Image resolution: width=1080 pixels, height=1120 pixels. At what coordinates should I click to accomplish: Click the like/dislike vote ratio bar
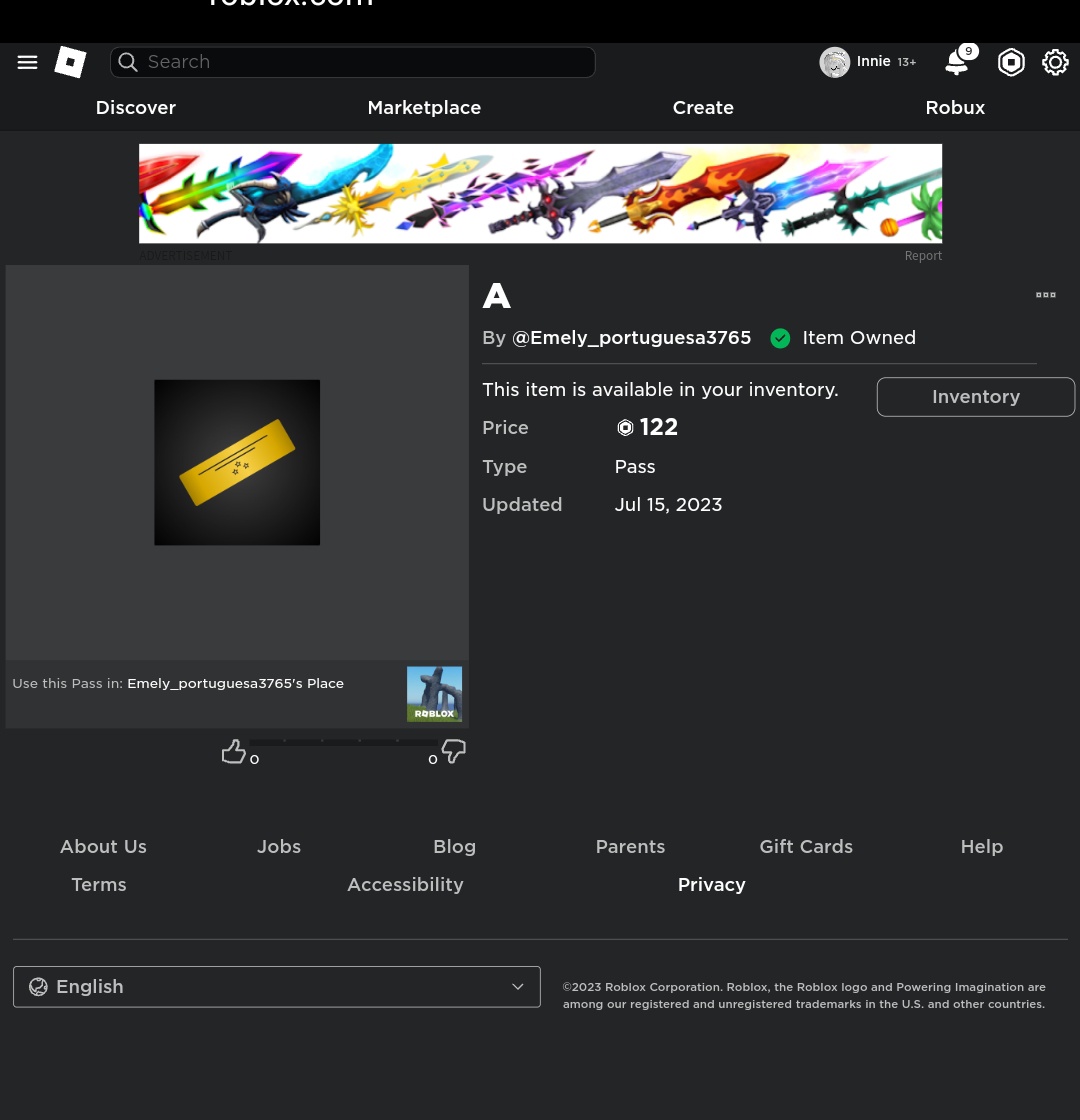(343, 743)
